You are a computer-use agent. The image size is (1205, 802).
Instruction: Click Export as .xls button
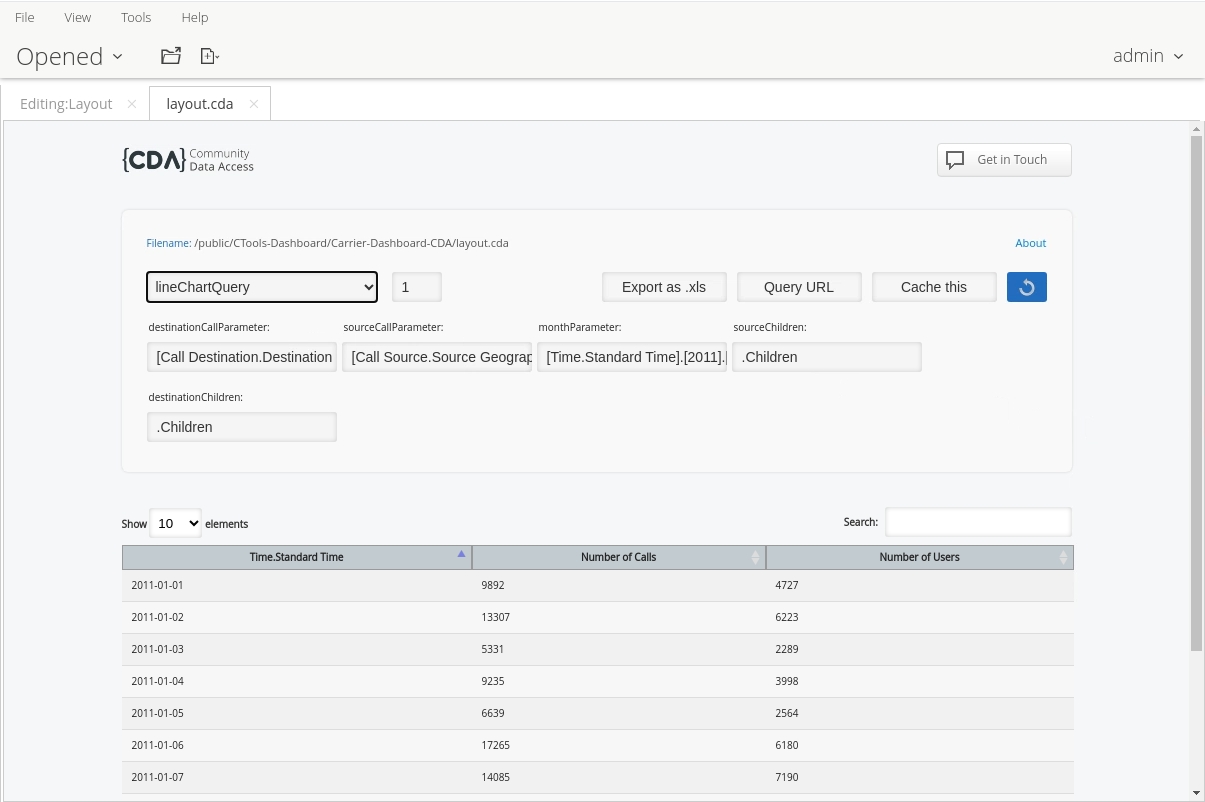tap(664, 287)
